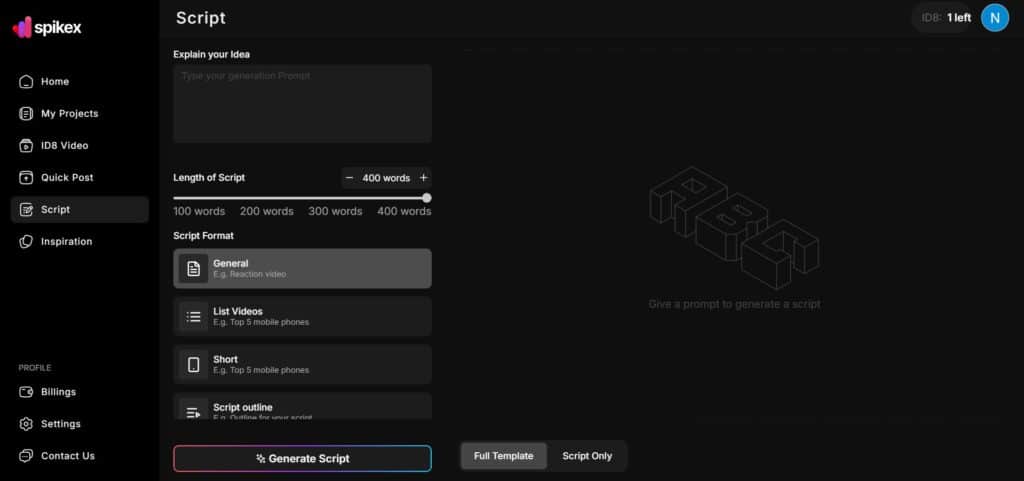Open the N user avatar
The width and height of the screenshot is (1024, 481).
point(995,18)
